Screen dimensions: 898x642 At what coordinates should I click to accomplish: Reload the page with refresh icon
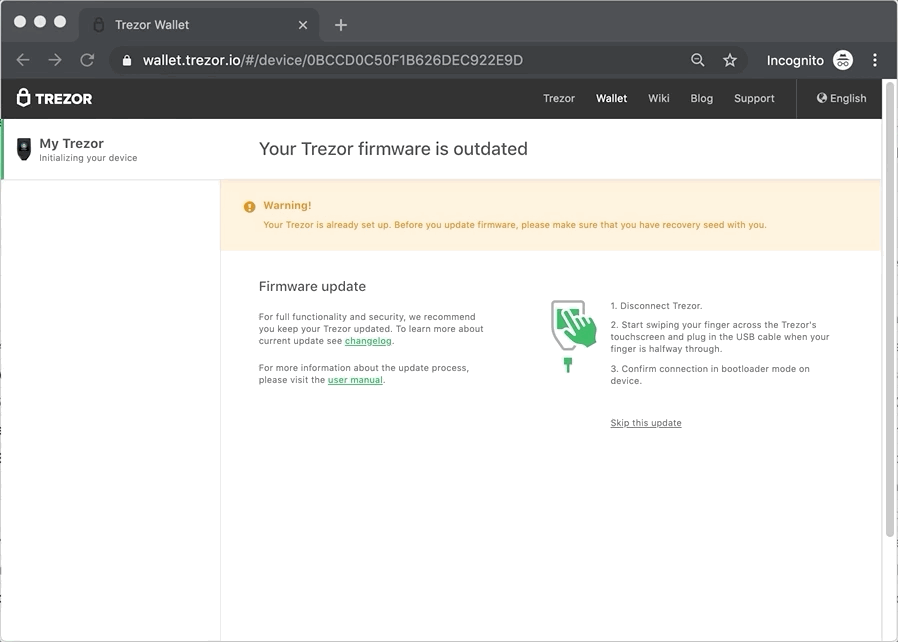point(87,60)
